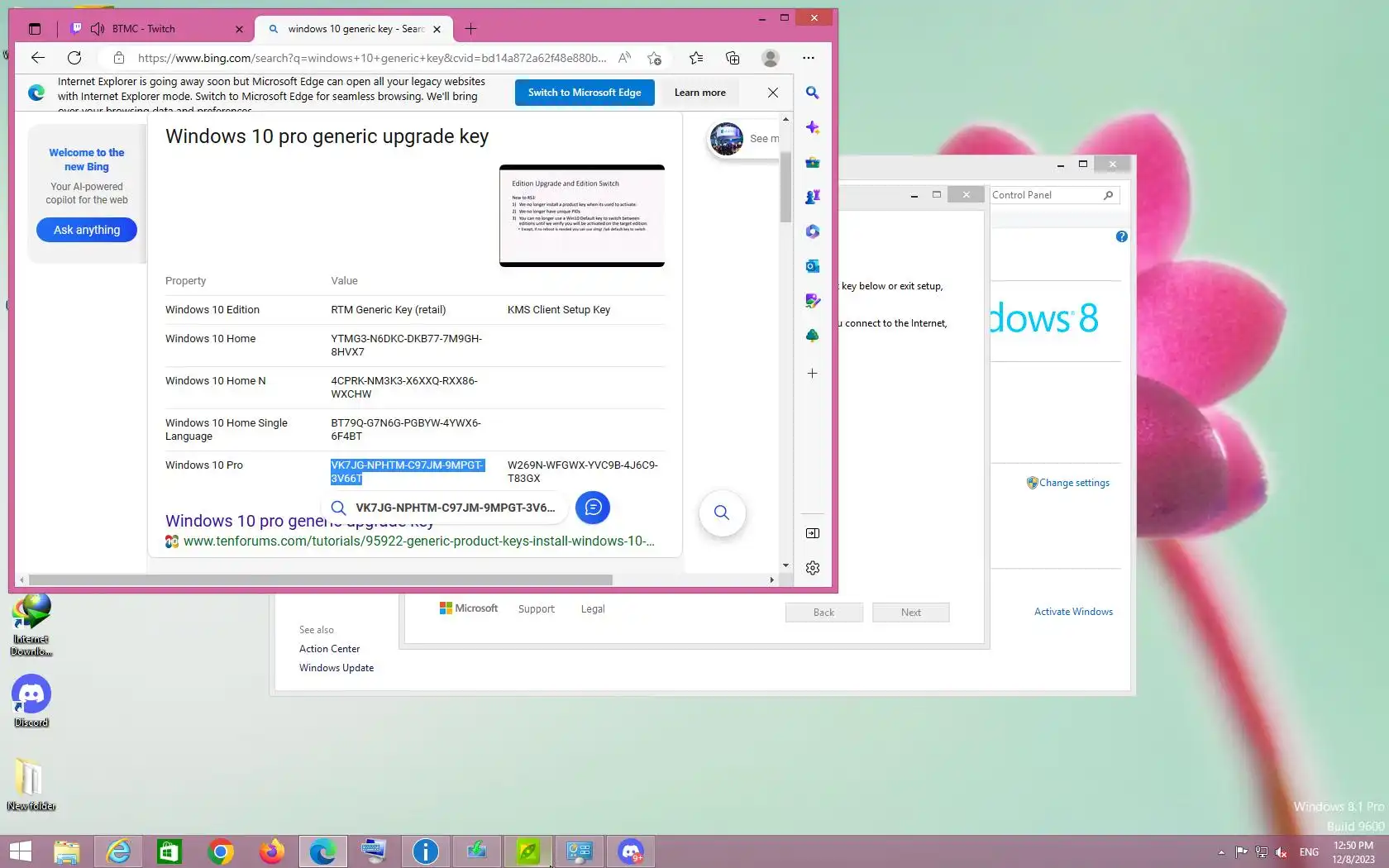Click the vertical scrollbar thumb in Edge
This screenshot has width=1389, height=868.
(785, 188)
